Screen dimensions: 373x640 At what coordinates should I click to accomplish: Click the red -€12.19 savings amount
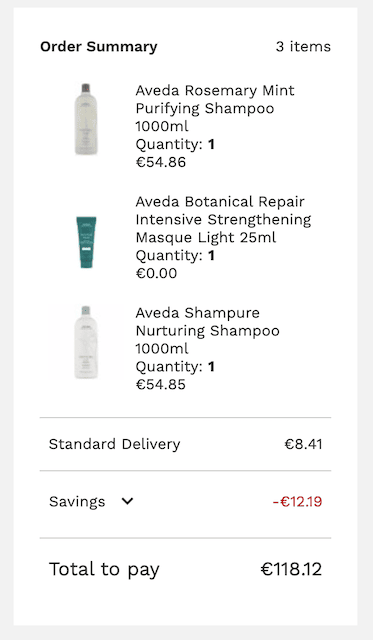298,502
